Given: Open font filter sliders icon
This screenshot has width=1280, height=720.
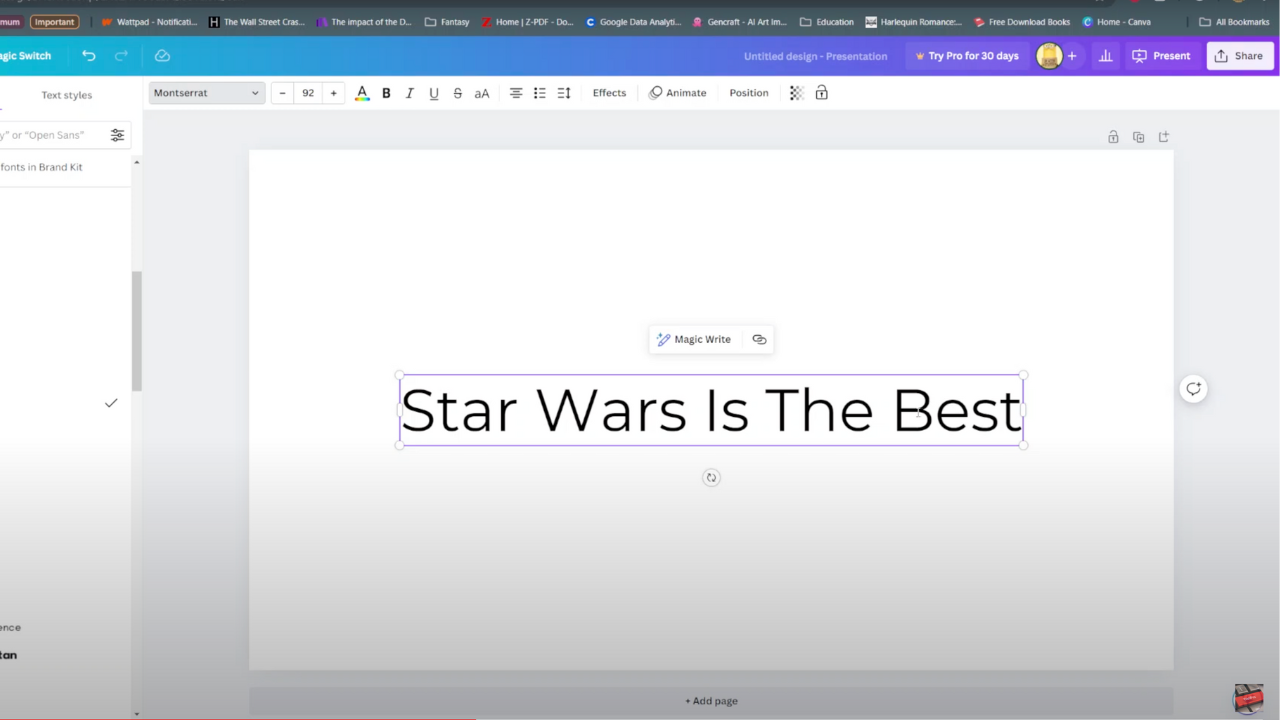Looking at the screenshot, I should 117,135.
